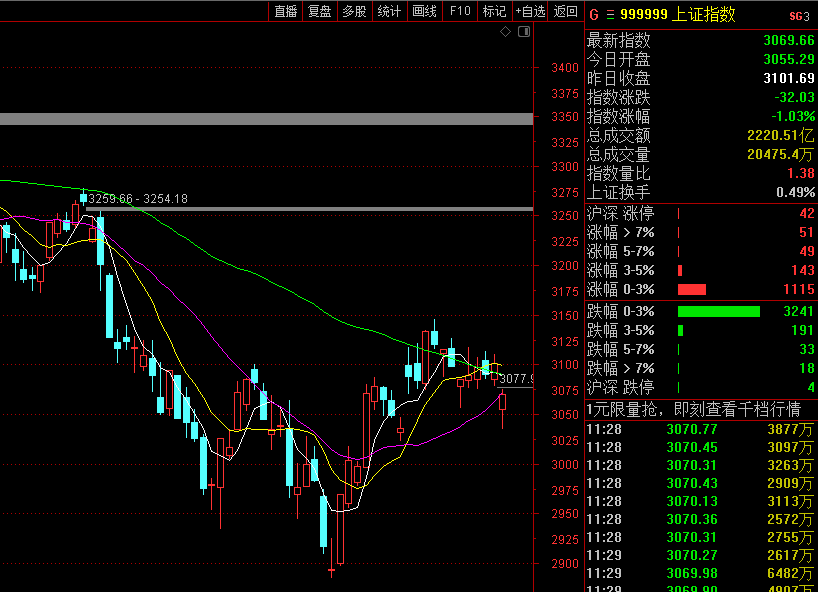This screenshot has height=592, width=818.
Task: Open the 直播 toolbar tab
Action: (286, 11)
